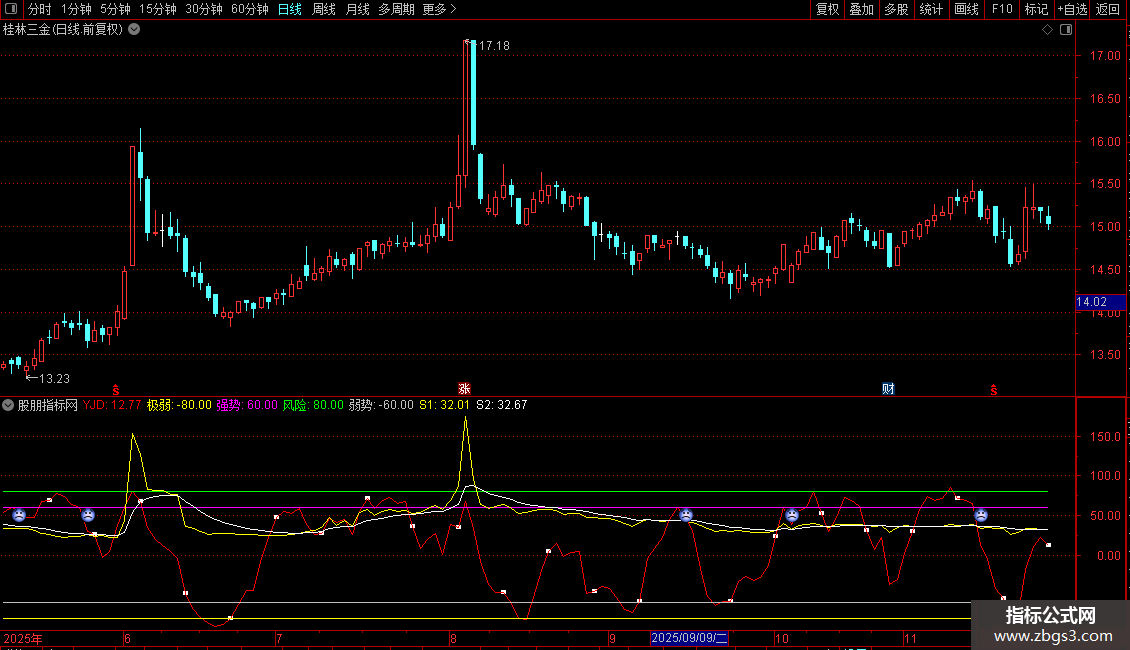Screen dimensions: 1130x650
Task: Expand the 股朋指标网 indicator dropdown
Action: [9, 405]
